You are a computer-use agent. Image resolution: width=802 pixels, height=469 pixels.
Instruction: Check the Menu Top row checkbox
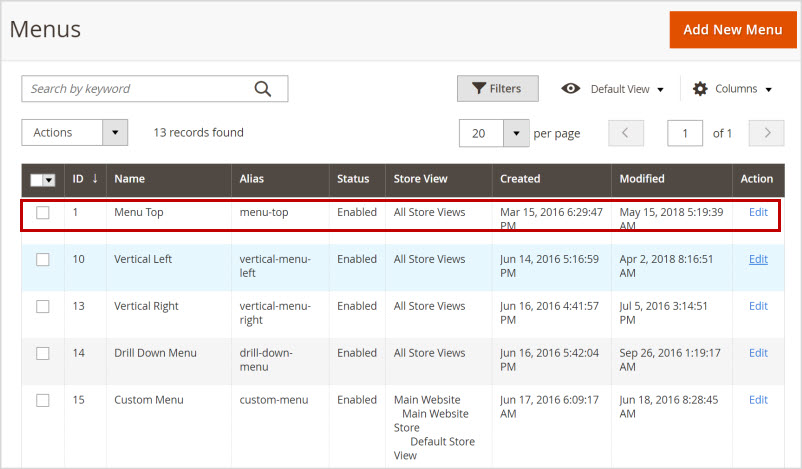coord(43,212)
